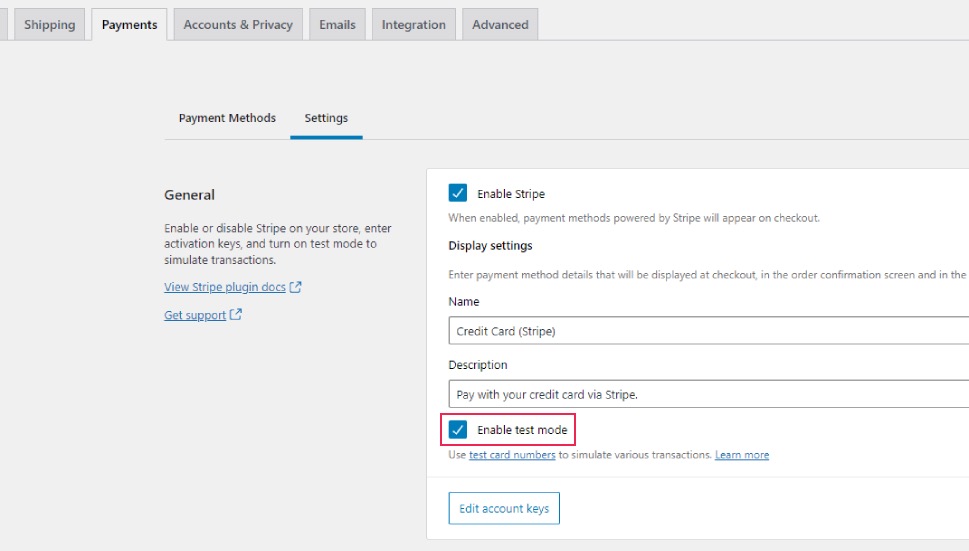The width and height of the screenshot is (969, 551).
Task: Open View Stripe plugin docs link
Action: pos(225,287)
